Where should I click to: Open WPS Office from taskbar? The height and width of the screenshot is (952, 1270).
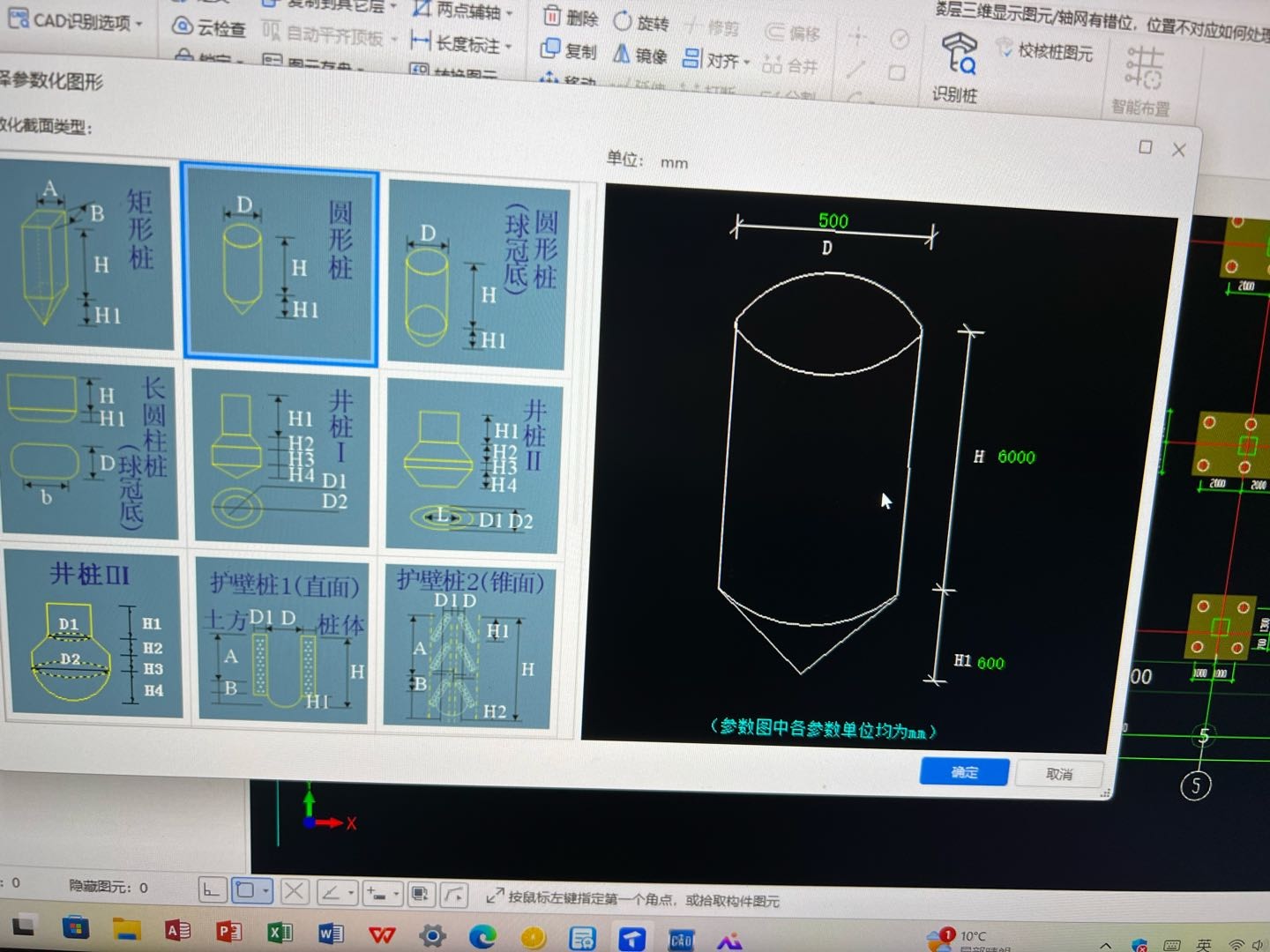tap(382, 934)
